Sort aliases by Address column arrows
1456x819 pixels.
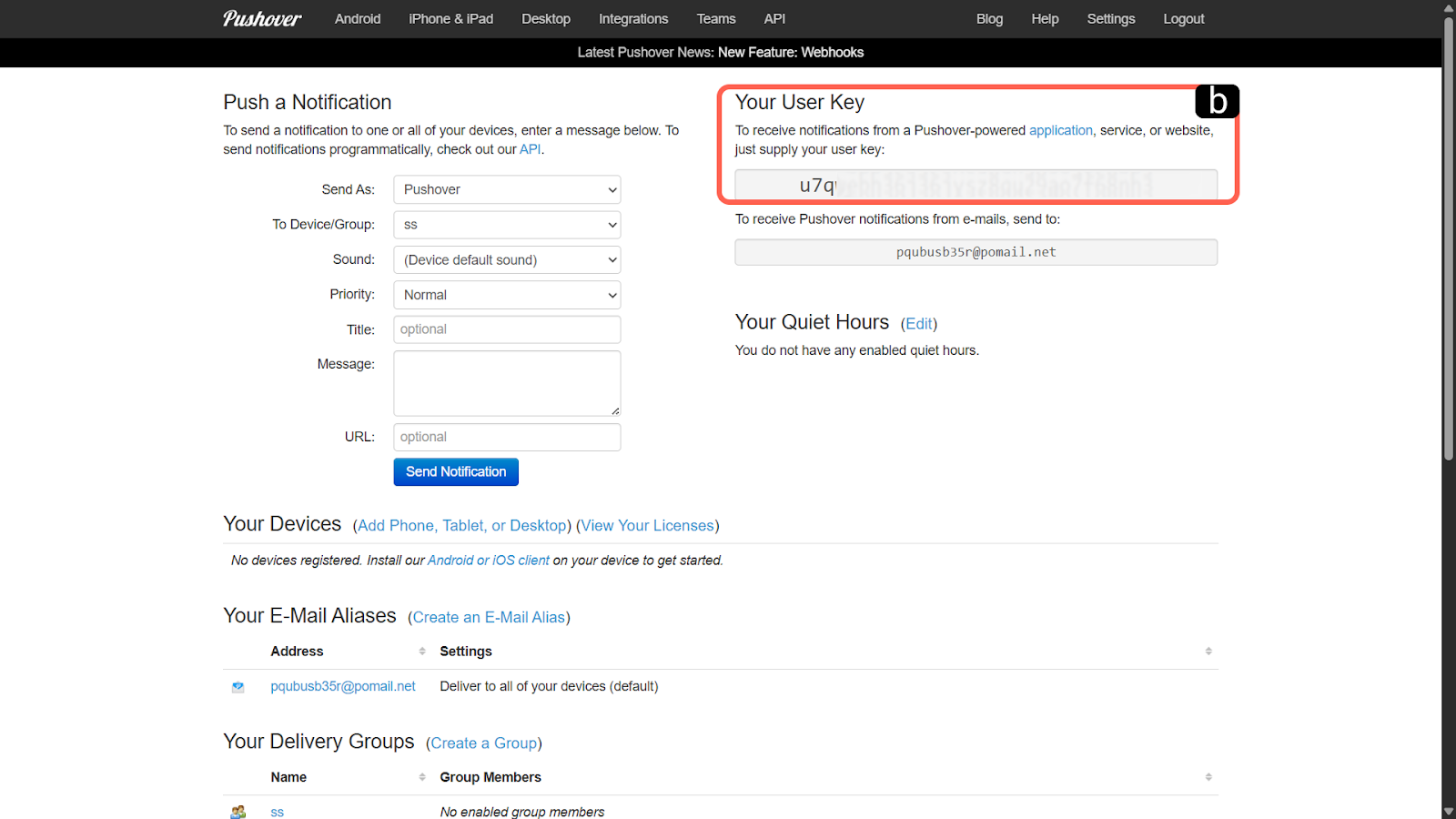[422, 652]
